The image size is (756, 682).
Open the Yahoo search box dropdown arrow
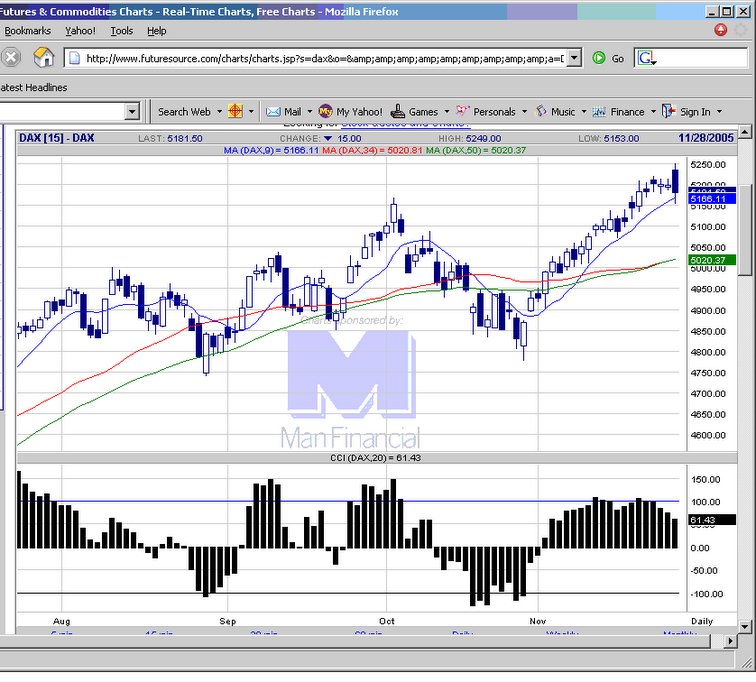[x=132, y=112]
